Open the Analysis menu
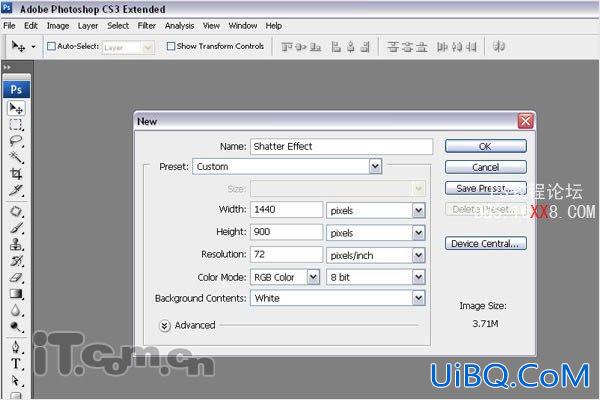600x400 pixels. pos(179,26)
